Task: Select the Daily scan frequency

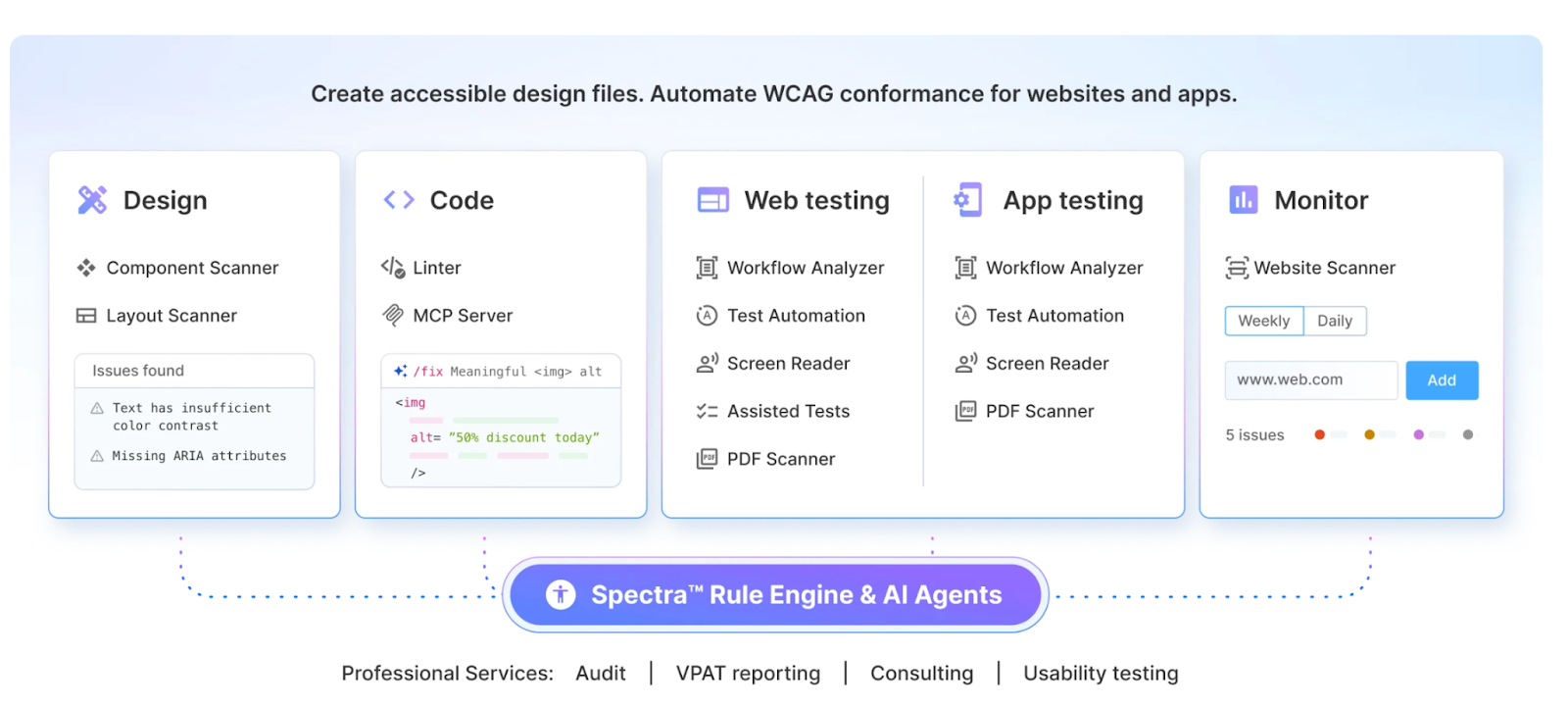Action: (x=1335, y=321)
